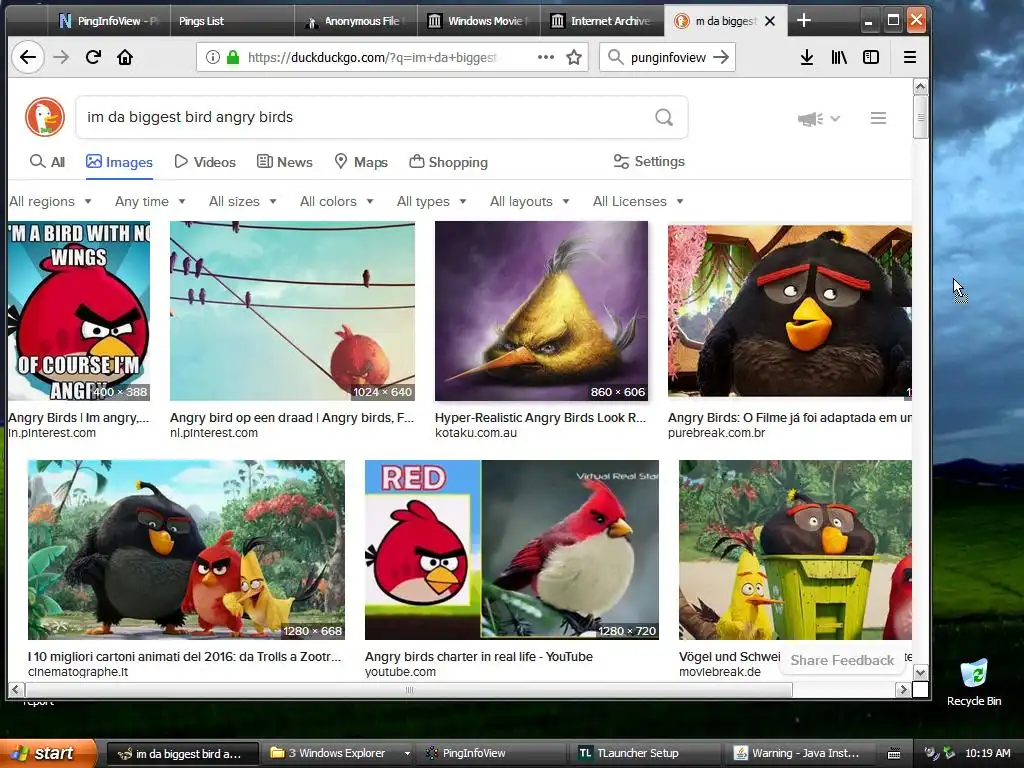
Task: Open the Firefox hamburger menu
Action: tap(910, 57)
